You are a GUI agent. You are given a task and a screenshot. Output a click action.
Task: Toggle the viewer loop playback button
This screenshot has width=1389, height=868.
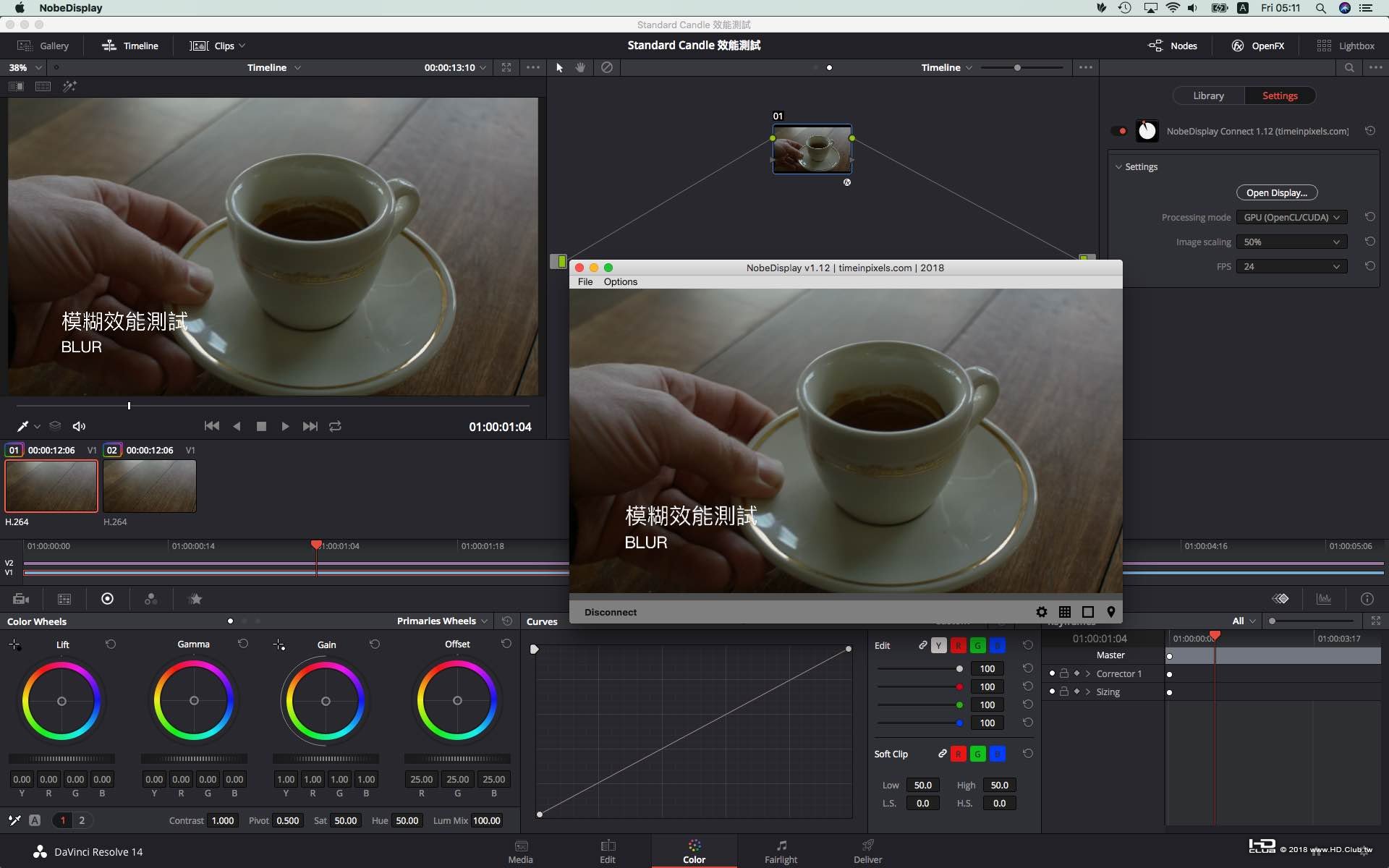tap(335, 426)
